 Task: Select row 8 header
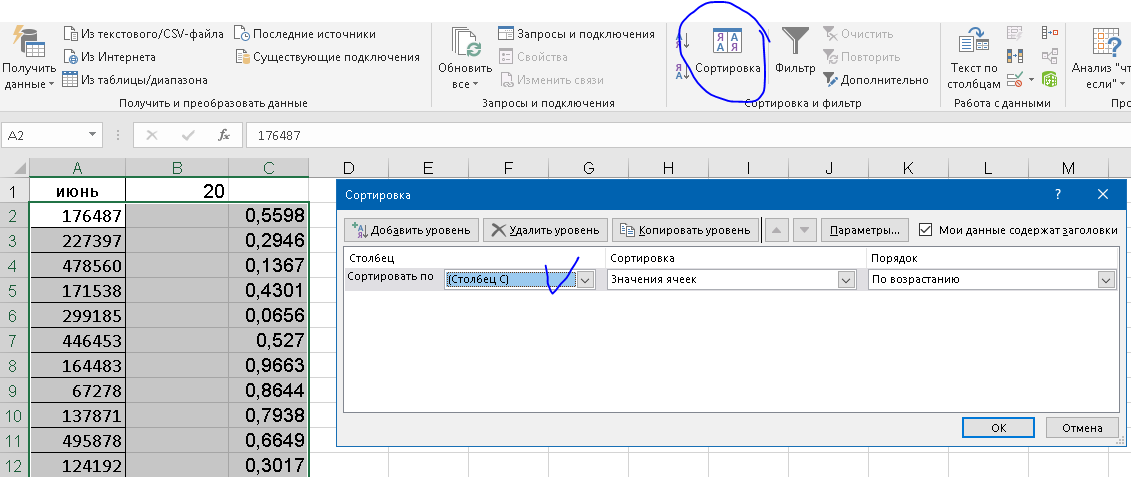(14, 366)
